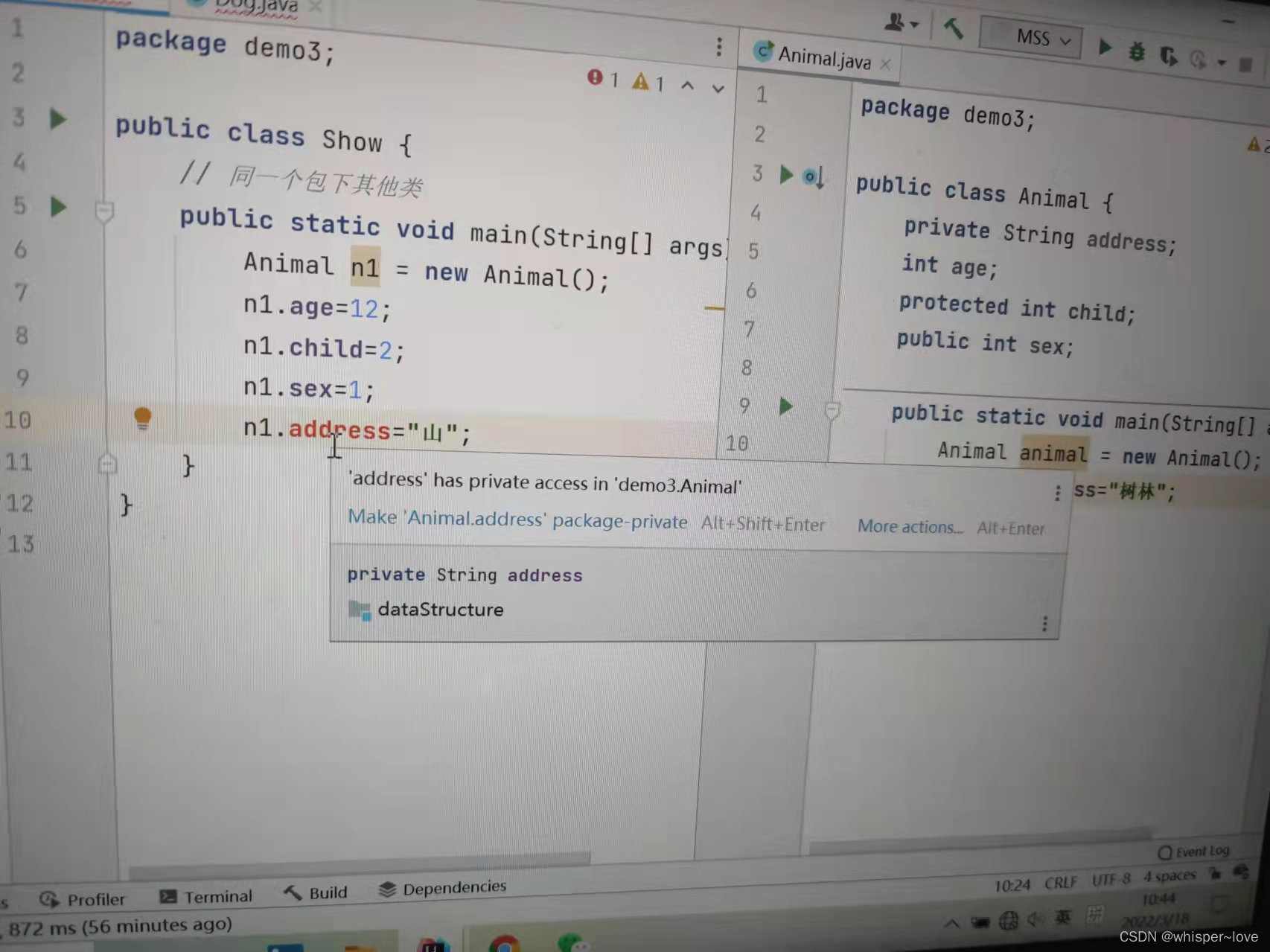The height and width of the screenshot is (952, 1270).
Task: Click the dataStructure module name in popup
Action: point(441,610)
